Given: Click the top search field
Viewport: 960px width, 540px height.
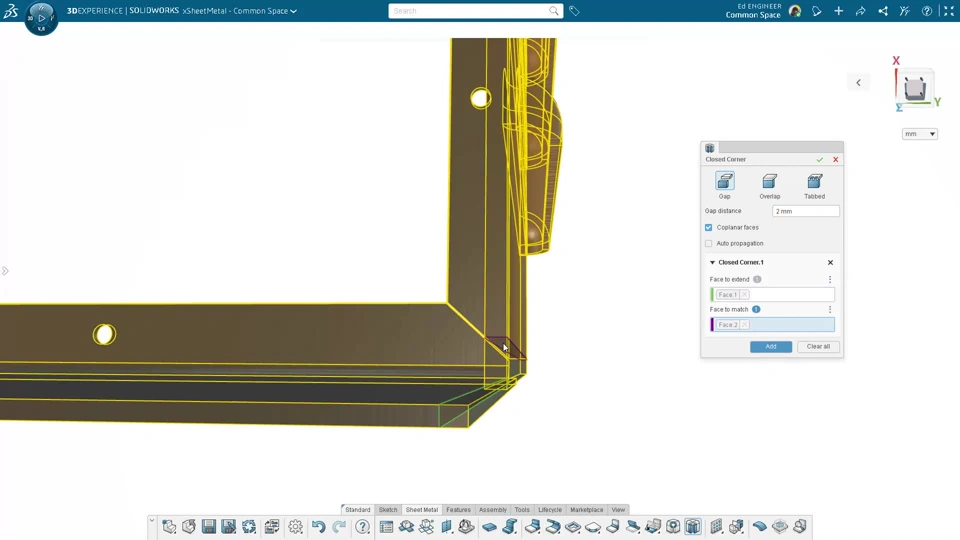Looking at the screenshot, I should coord(469,11).
